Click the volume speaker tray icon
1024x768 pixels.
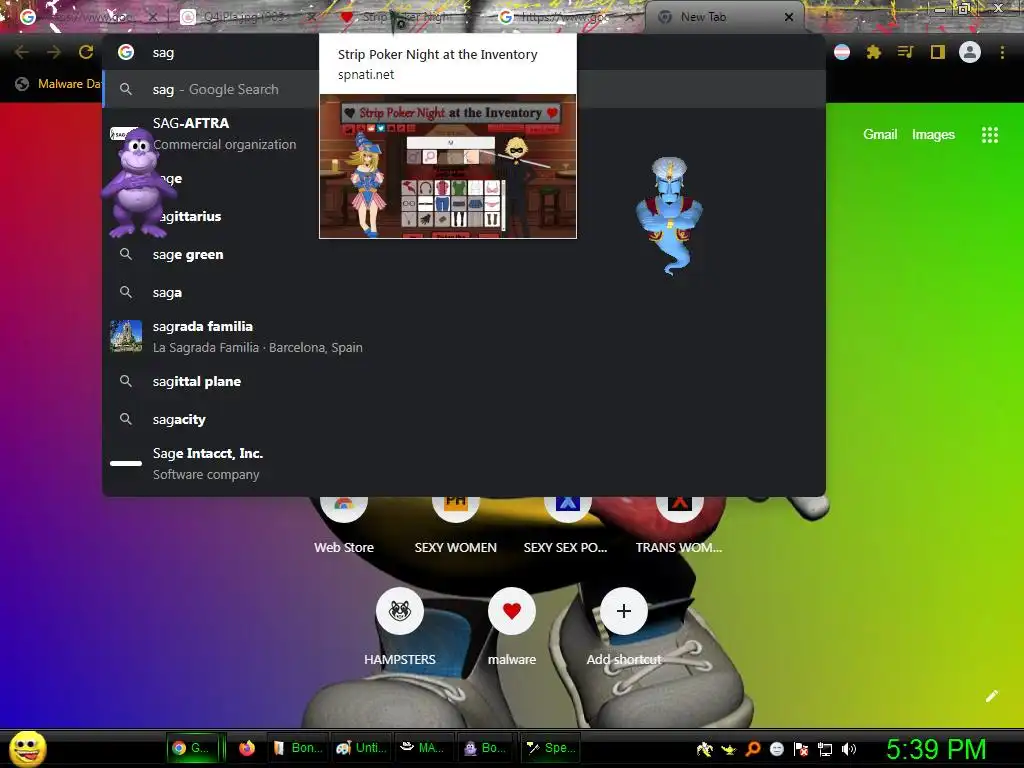(849, 749)
